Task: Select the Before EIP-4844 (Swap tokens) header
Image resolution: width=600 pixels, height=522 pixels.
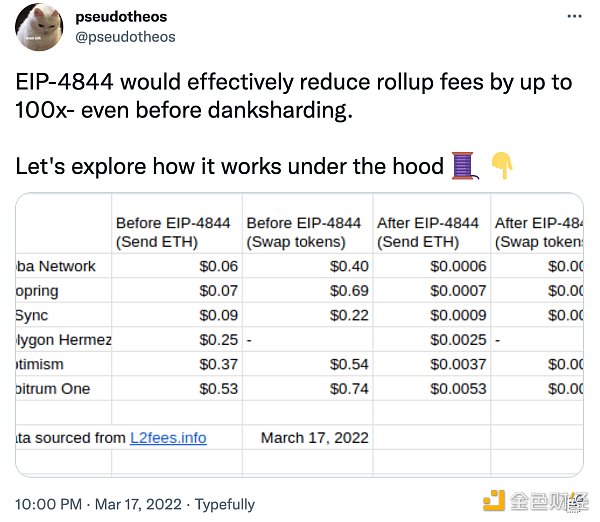Action: coord(303,232)
